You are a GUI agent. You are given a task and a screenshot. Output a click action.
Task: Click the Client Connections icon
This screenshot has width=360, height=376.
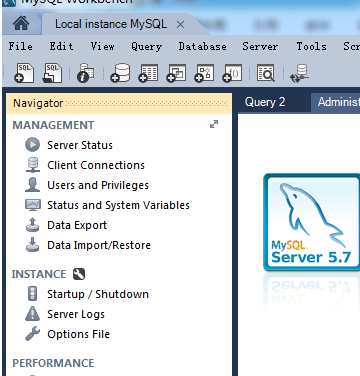point(32,165)
